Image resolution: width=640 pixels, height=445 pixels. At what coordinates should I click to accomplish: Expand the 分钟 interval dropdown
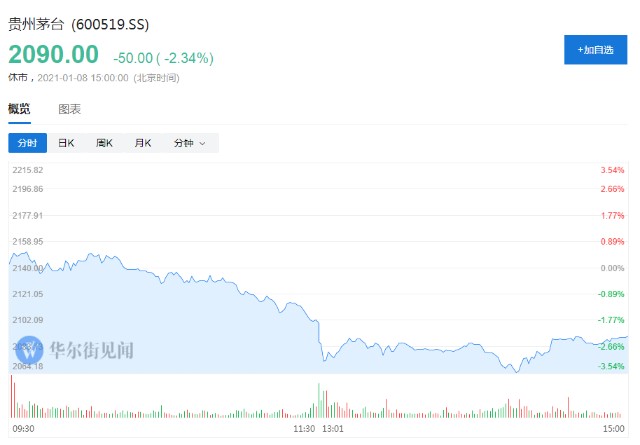click(190, 143)
